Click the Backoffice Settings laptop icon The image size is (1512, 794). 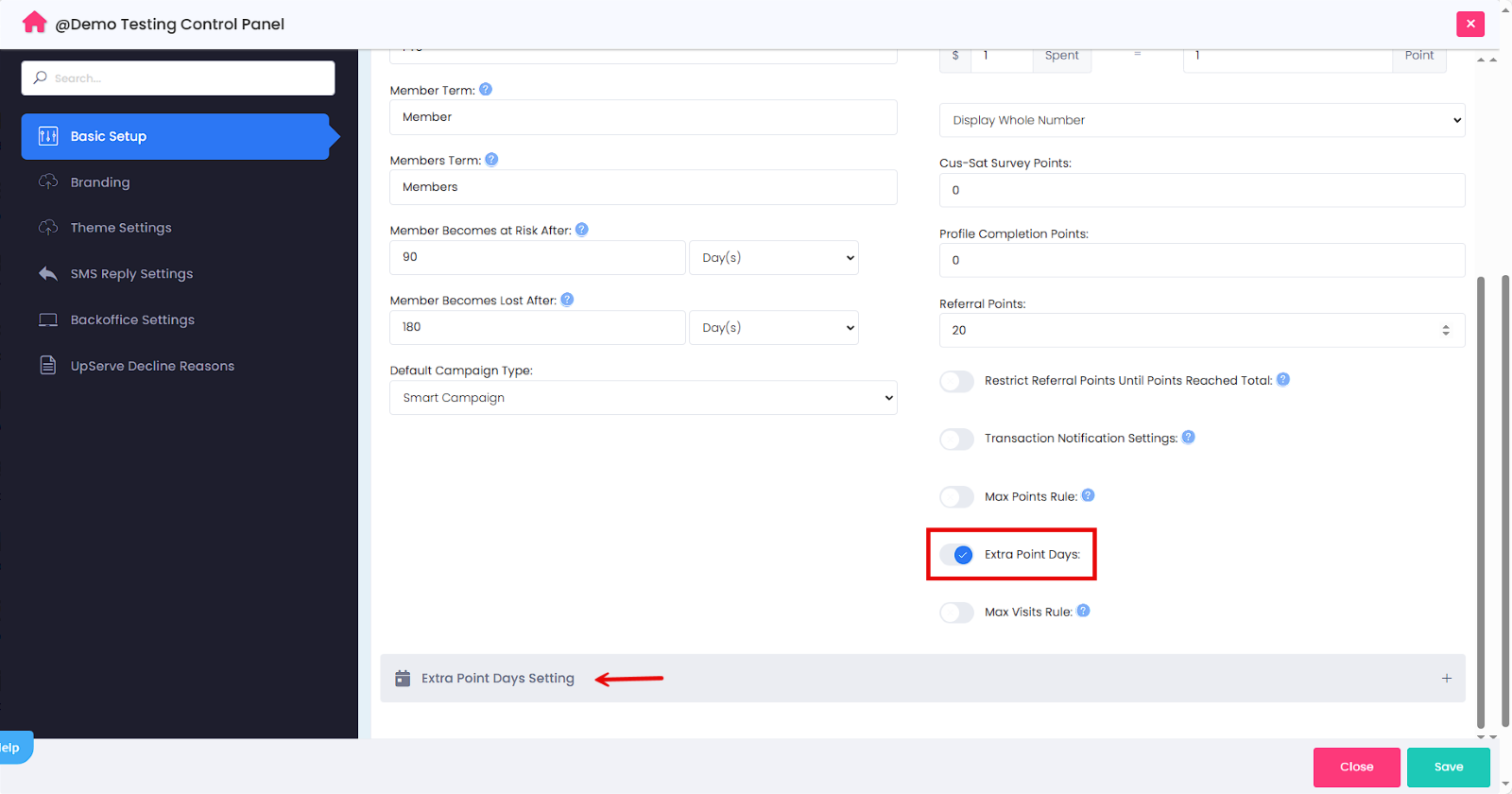click(48, 319)
